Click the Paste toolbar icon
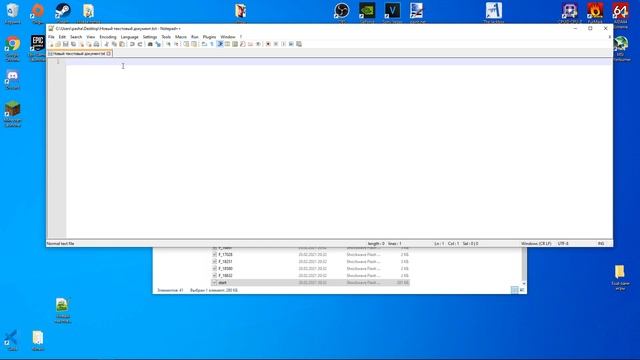Screen dimensions: 640x360 tap(122, 44)
